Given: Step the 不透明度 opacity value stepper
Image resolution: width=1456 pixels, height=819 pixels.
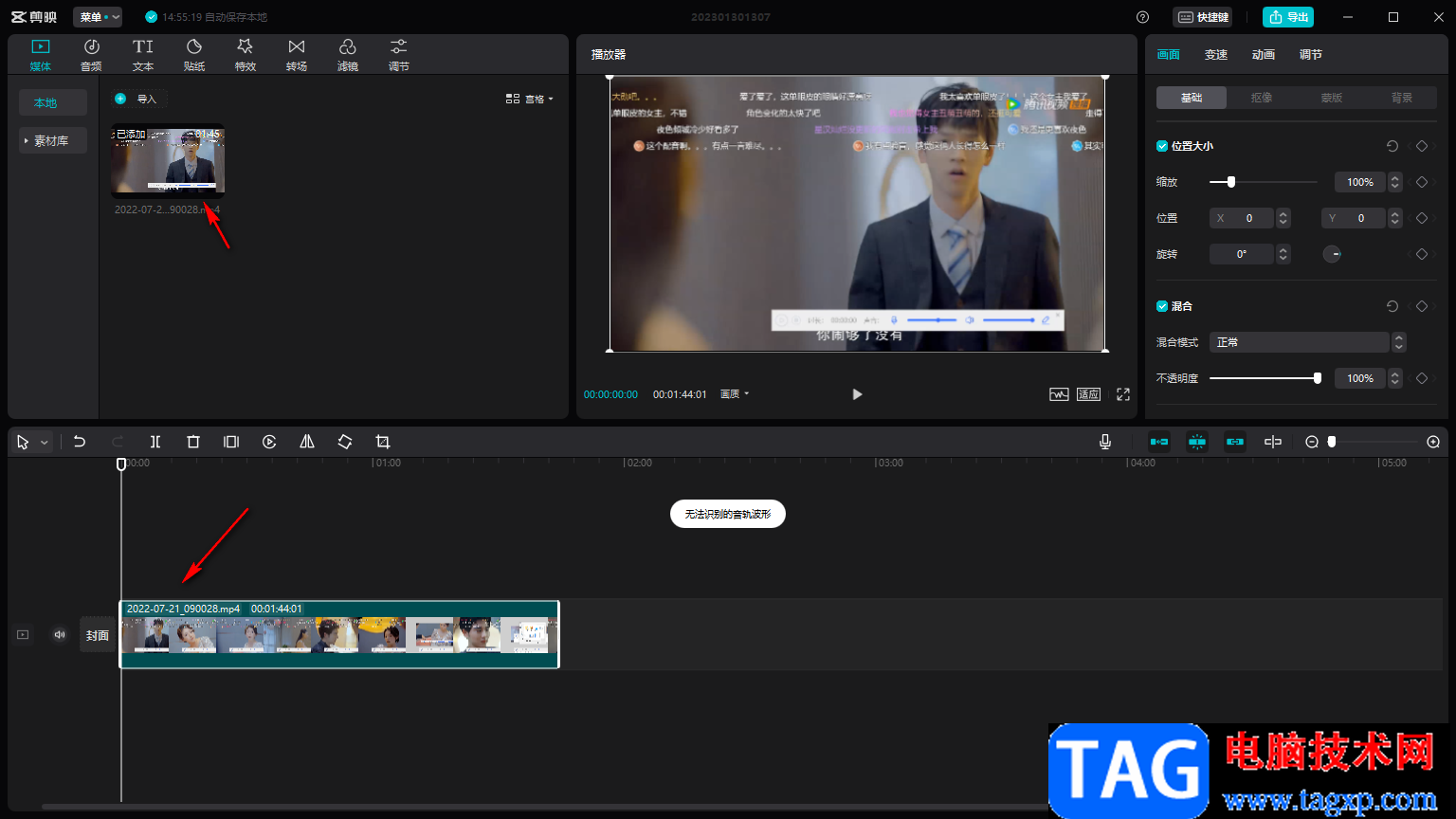Looking at the screenshot, I should point(1395,378).
